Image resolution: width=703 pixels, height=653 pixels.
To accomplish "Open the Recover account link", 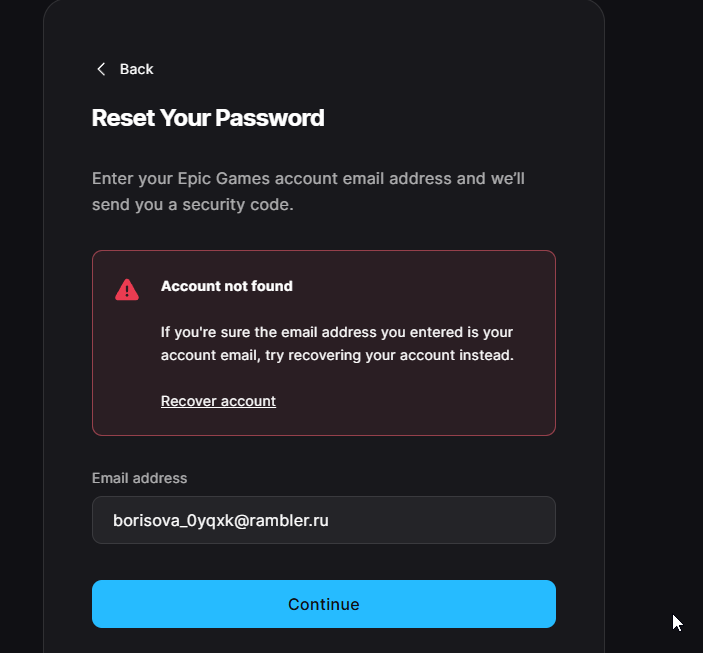I will (x=218, y=401).
